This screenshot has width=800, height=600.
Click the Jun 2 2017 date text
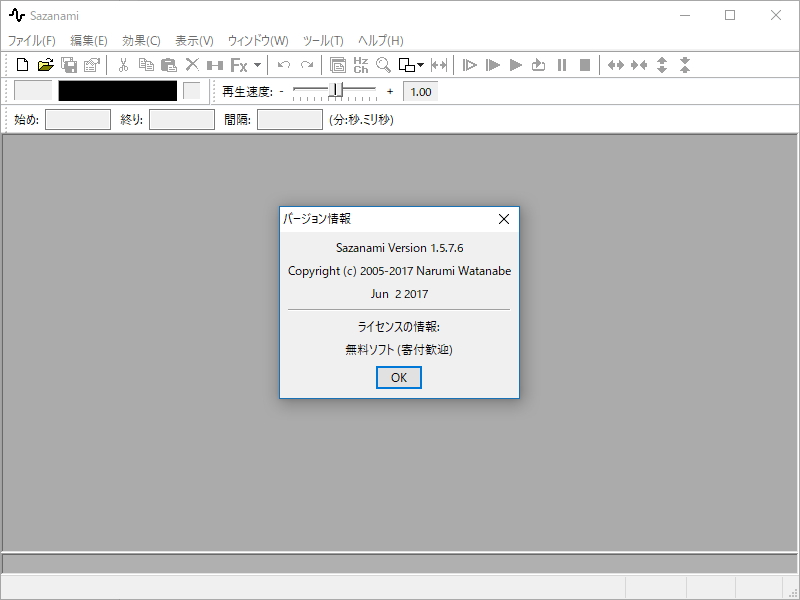pyautogui.click(x=399, y=294)
